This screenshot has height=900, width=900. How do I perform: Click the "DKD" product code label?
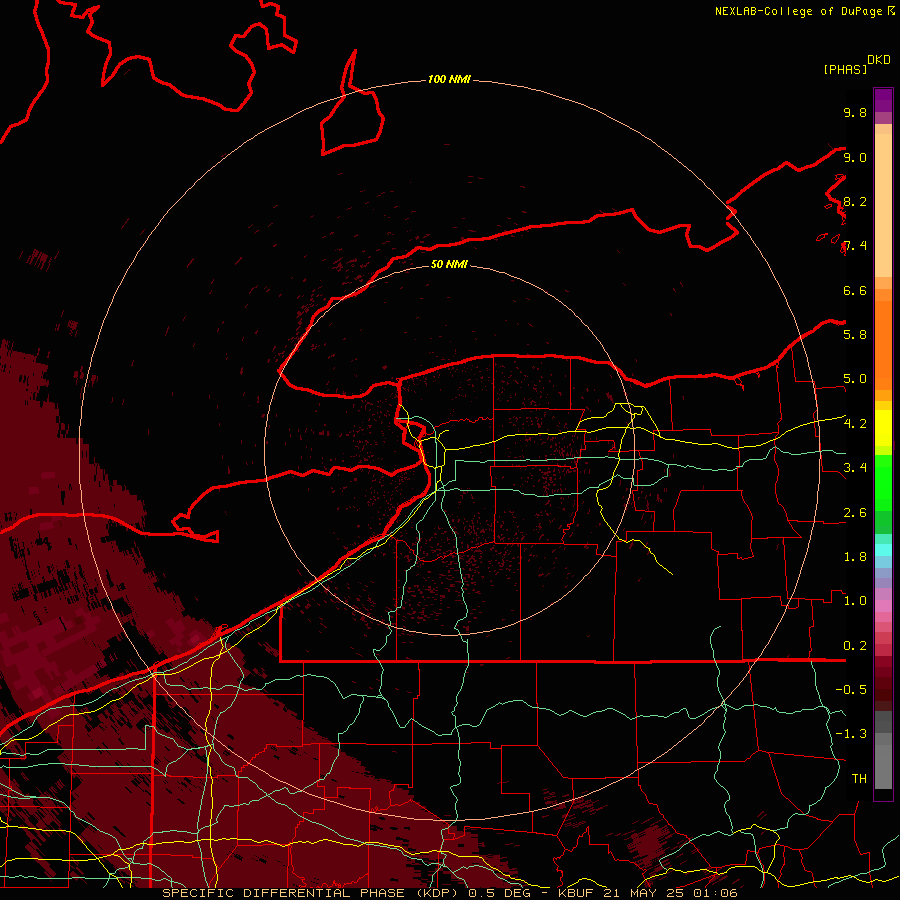click(x=878, y=60)
